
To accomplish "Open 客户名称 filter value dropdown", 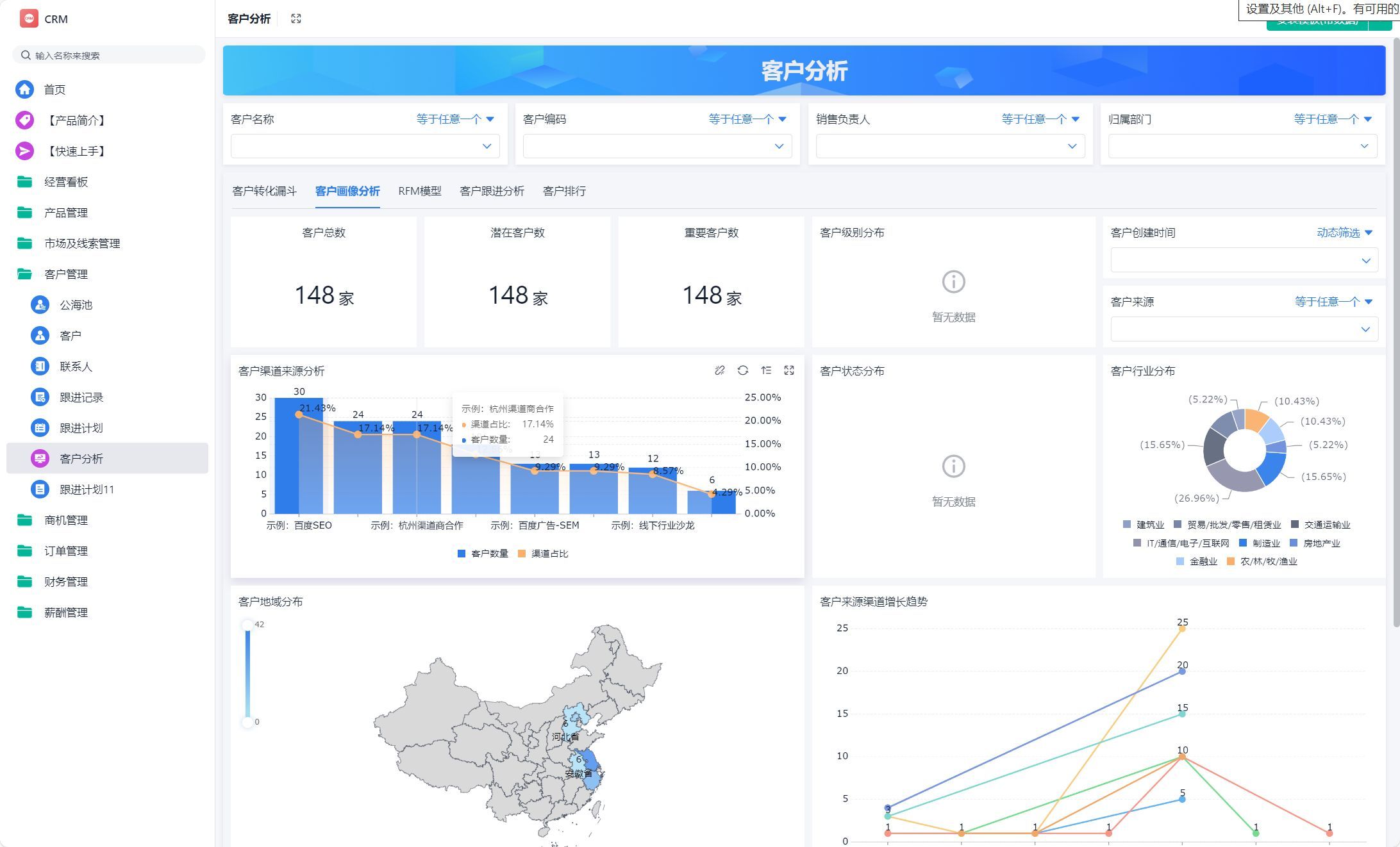I will point(365,146).
